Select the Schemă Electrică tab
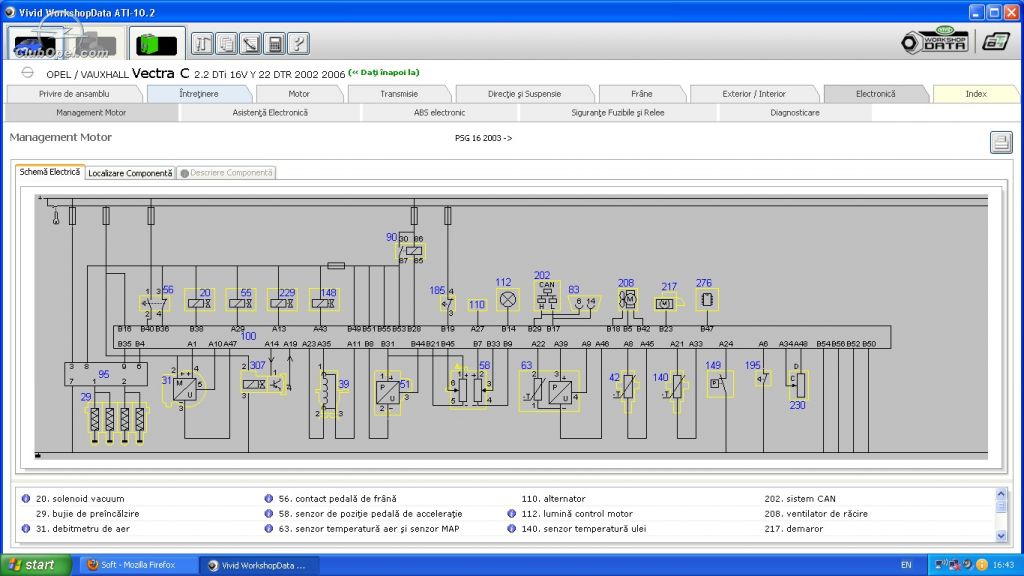Viewport: 1024px width, 576px height. (x=50, y=172)
